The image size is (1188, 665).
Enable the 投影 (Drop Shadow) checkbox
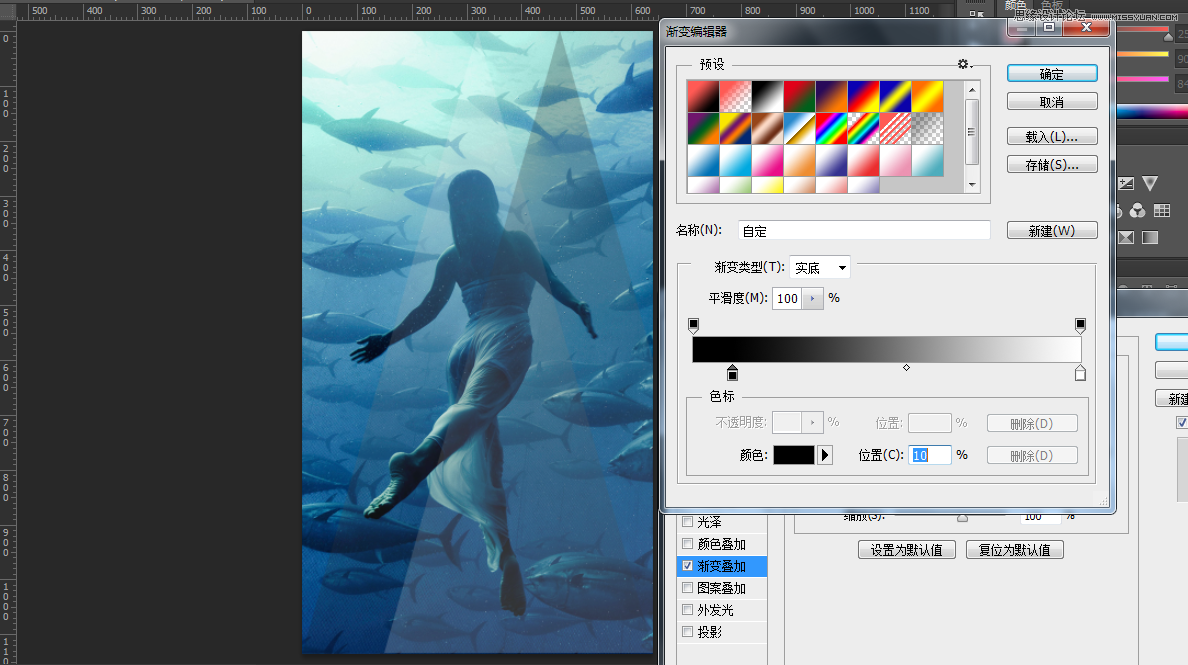(687, 631)
